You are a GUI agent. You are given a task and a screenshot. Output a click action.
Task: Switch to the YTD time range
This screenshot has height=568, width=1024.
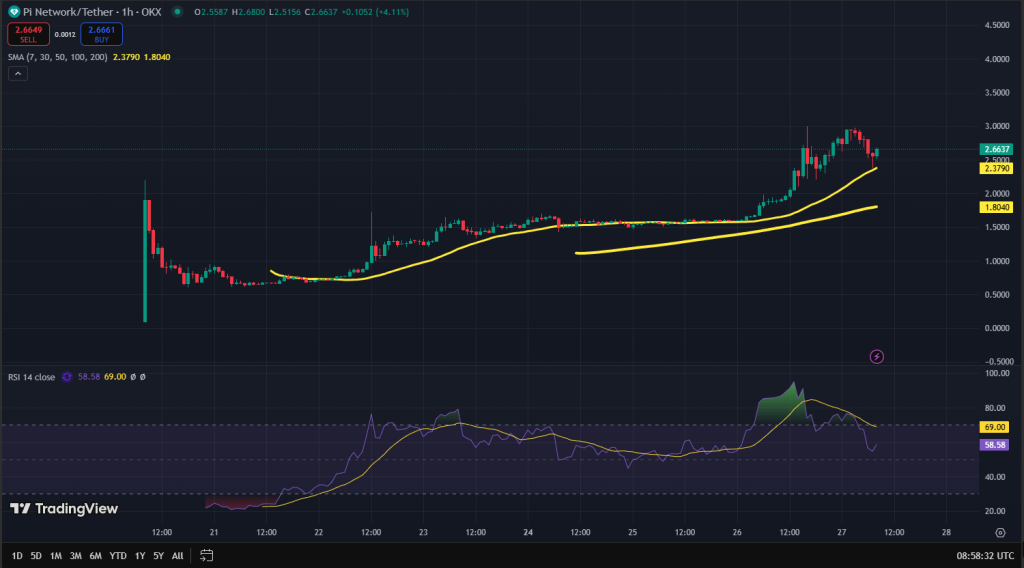tap(118, 556)
